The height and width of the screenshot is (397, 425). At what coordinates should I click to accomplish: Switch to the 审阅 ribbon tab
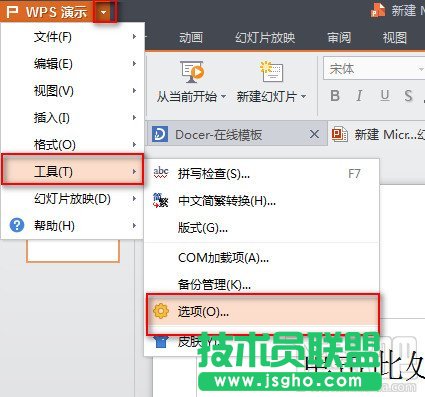(339, 37)
